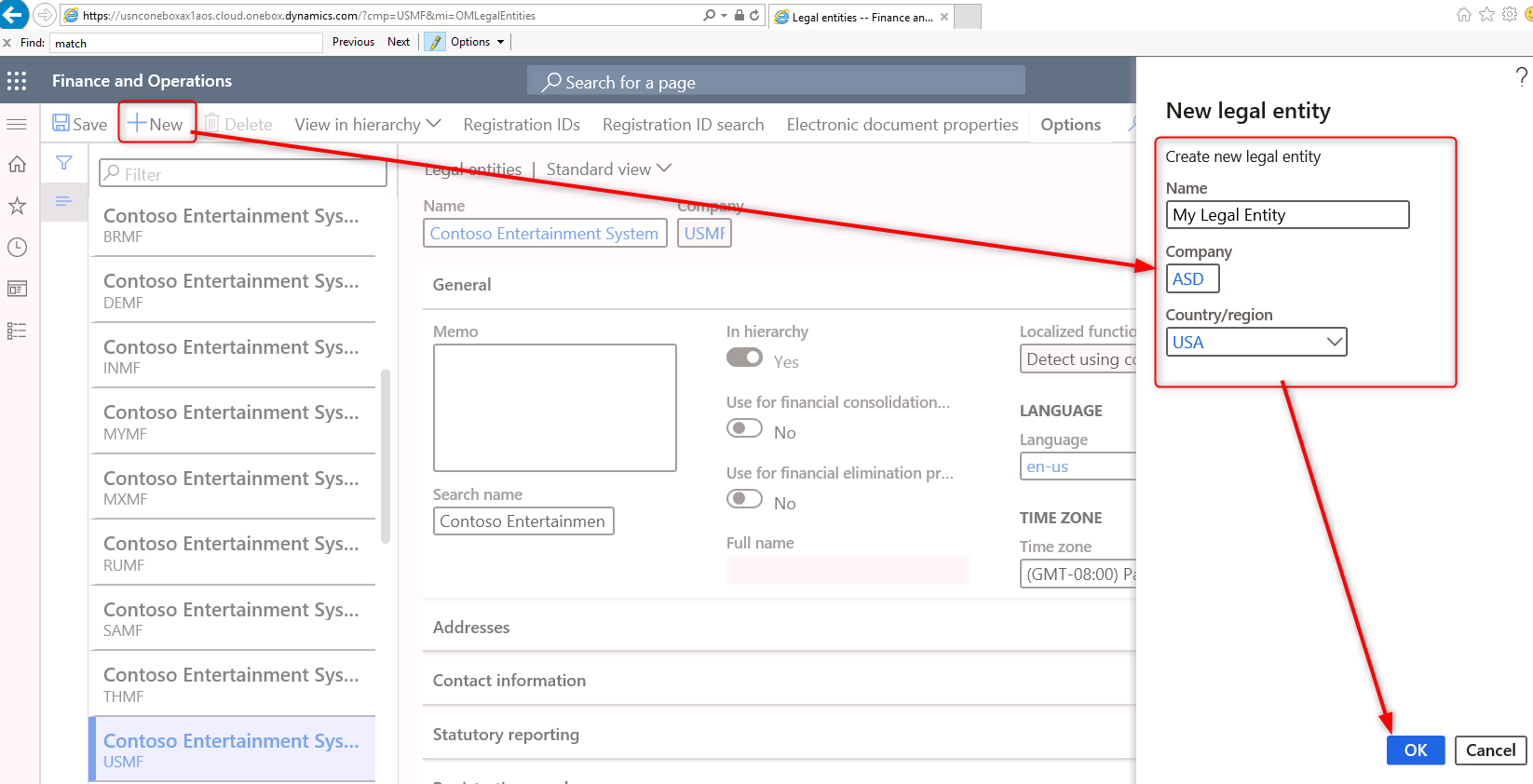This screenshot has height=784, width=1533.
Task: Toggle the list view icon
Action: pos(64,201)
